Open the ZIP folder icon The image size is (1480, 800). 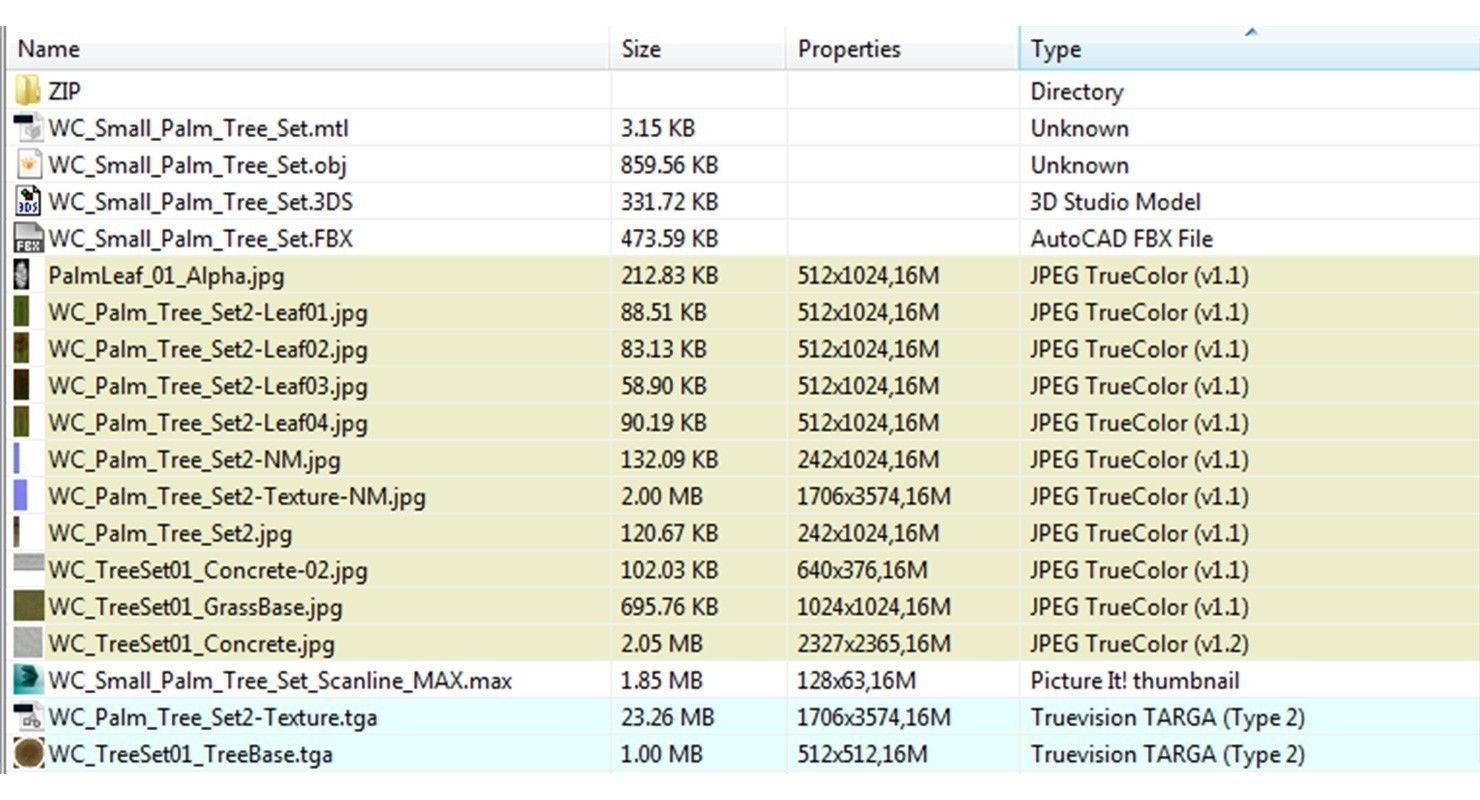28,91
